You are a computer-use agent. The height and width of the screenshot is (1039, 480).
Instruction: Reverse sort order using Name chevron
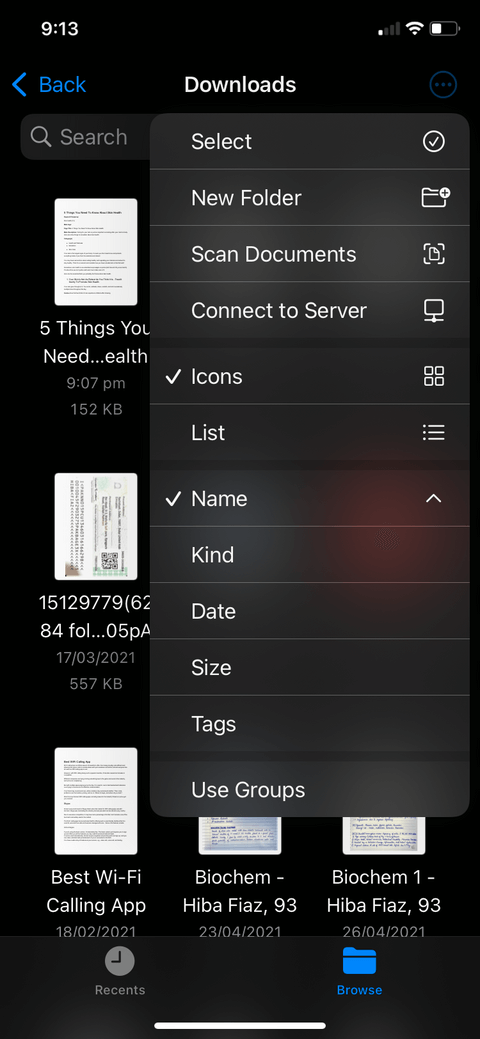[x=434, y=498]
